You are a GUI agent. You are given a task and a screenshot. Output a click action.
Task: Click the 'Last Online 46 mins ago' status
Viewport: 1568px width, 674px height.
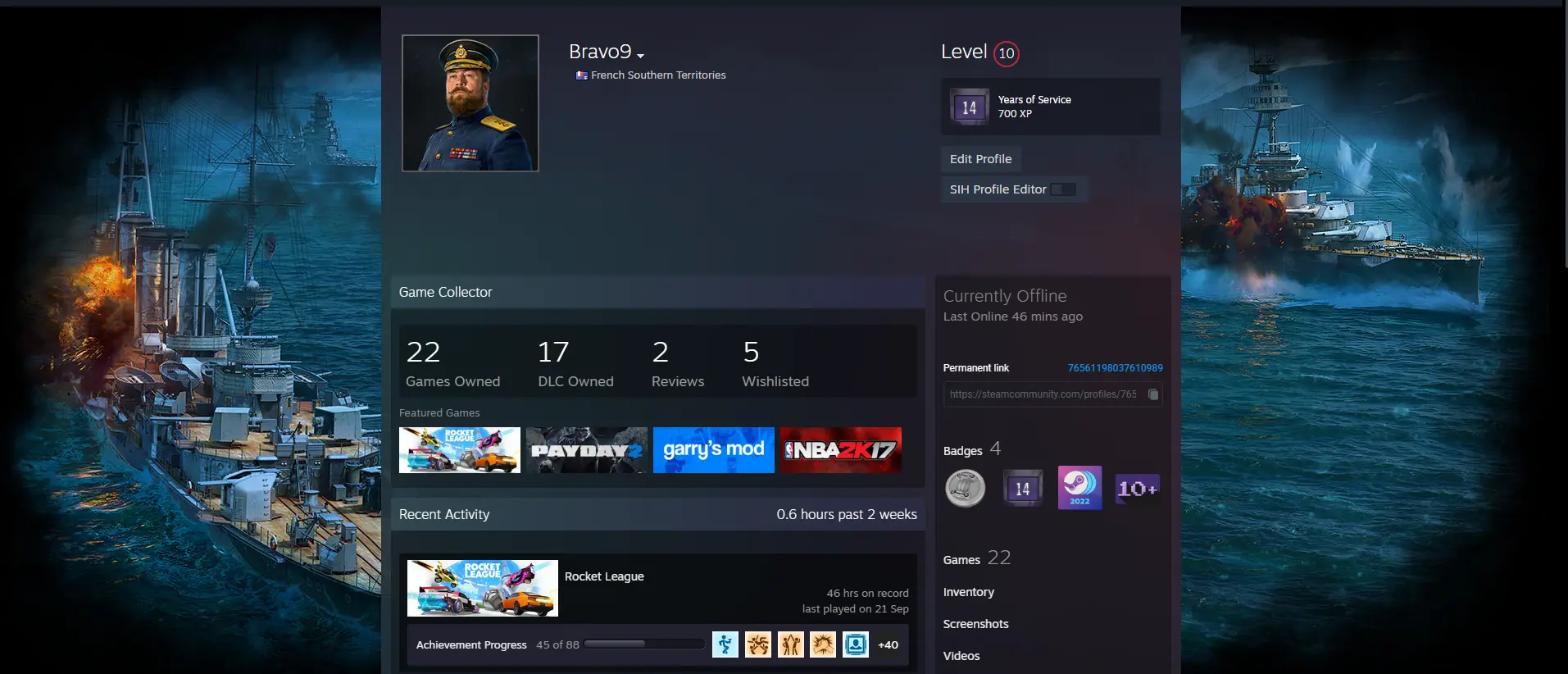[1013, 317]
